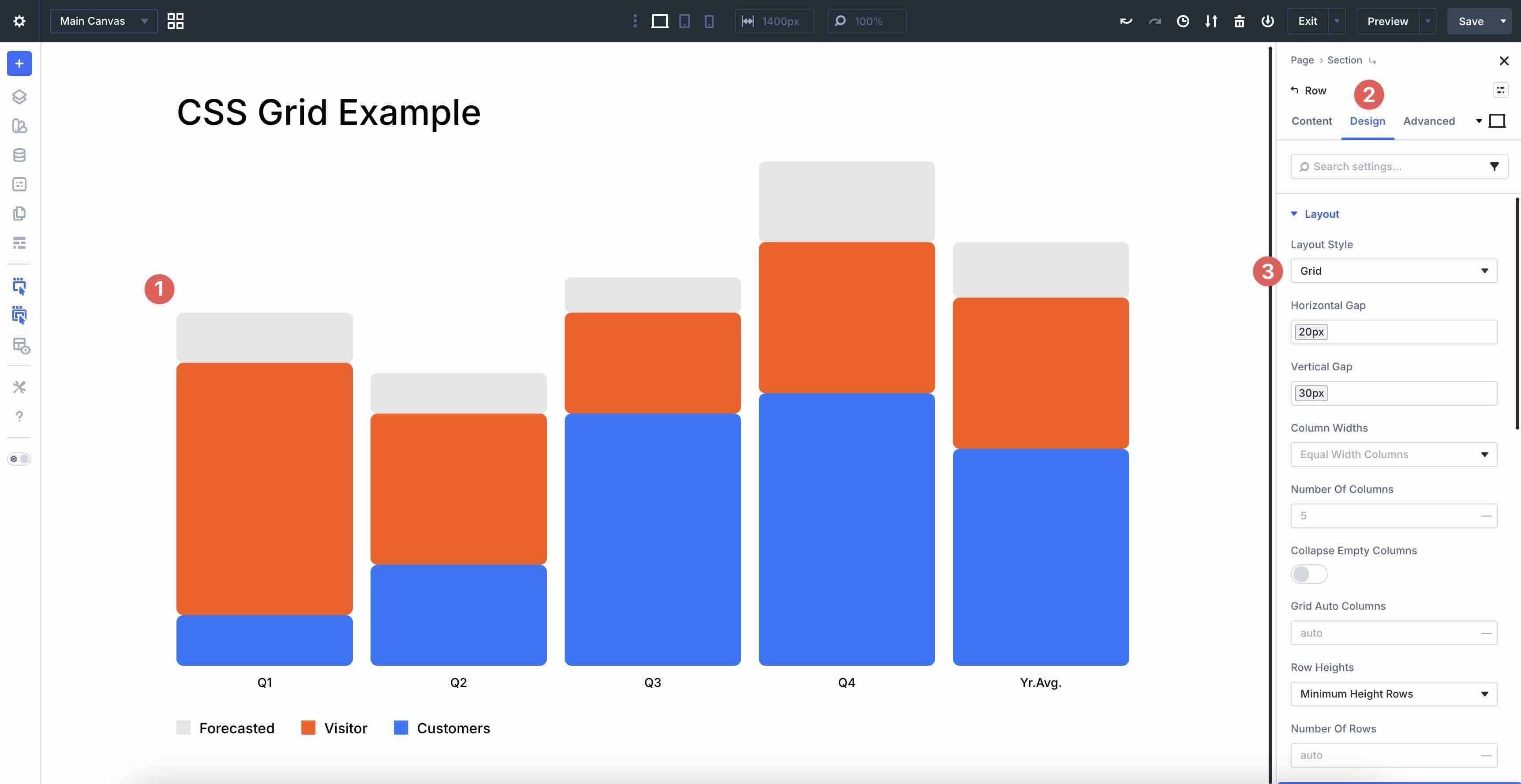Switch to tablet viewport preview
Screen dimensions: 1521x784
(684, 21)
